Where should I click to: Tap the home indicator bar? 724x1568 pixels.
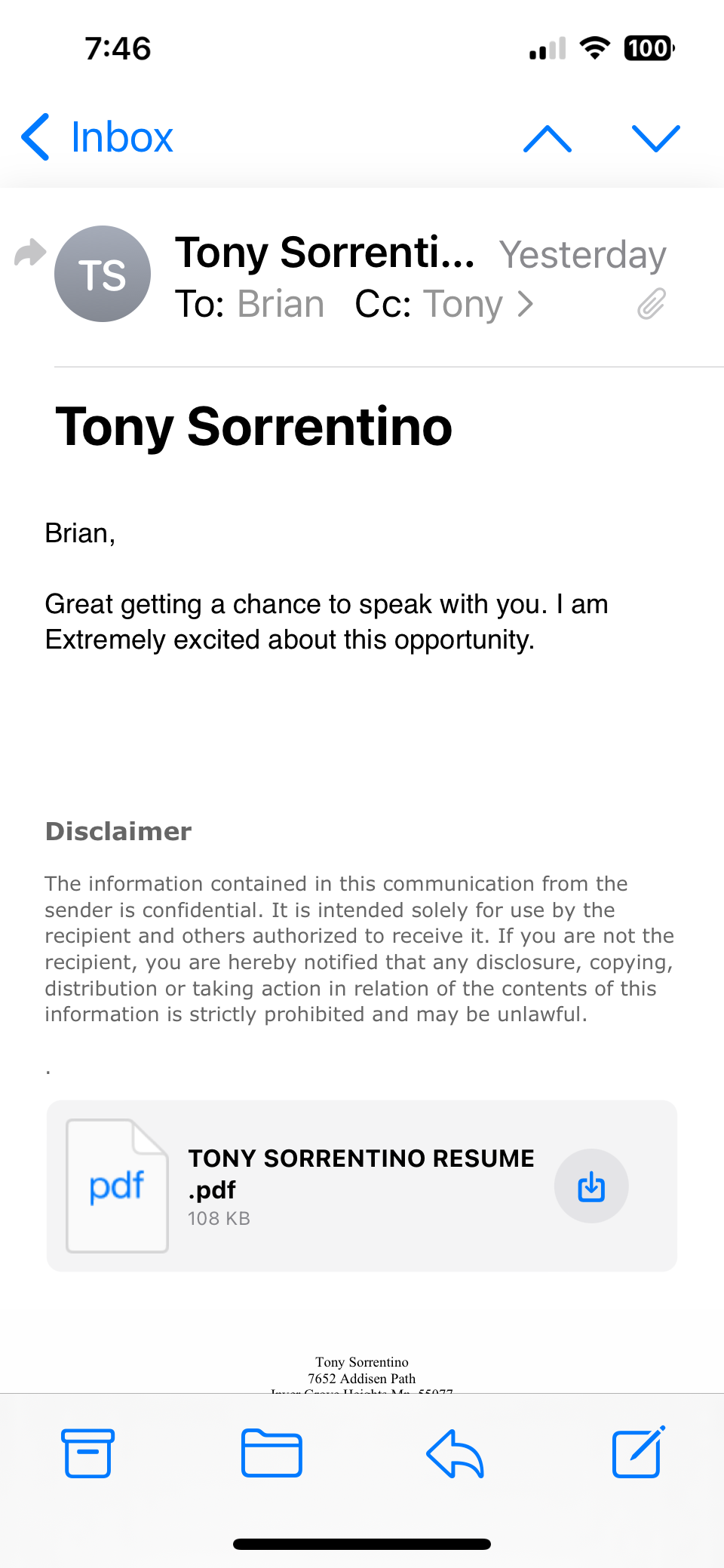[362, 1544]
